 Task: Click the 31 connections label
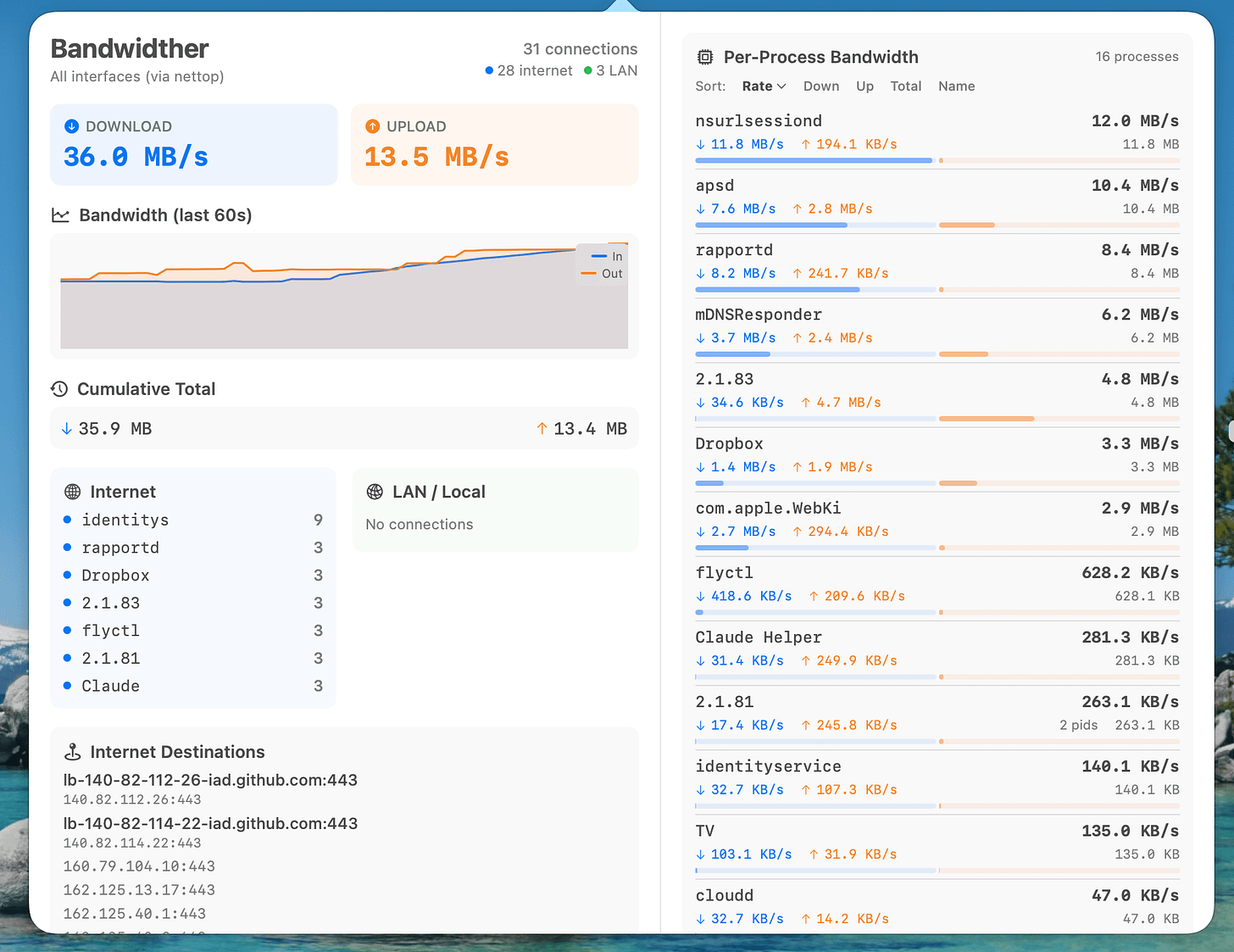(x=581, y=48)
